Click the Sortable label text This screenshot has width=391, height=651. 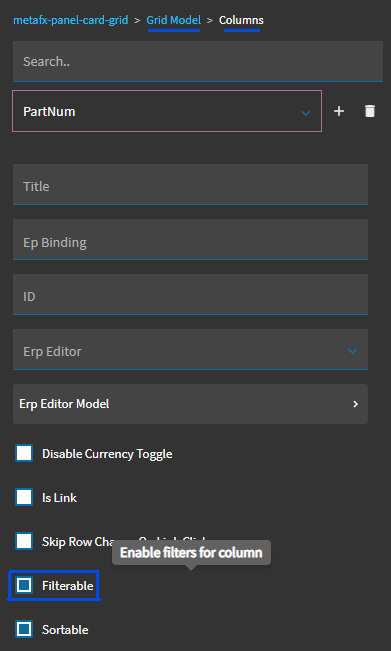(x=65, y=629)
